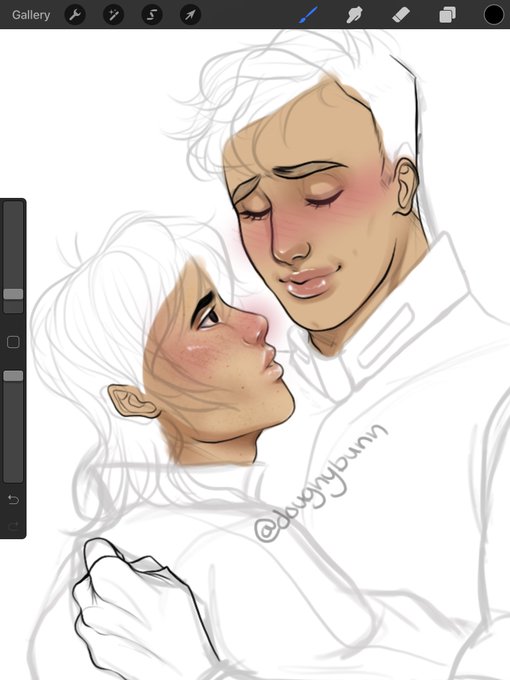Open the Selection tool
Viewport: 510px width, 680px height.
pyautogui.click(x=152, y=15)
